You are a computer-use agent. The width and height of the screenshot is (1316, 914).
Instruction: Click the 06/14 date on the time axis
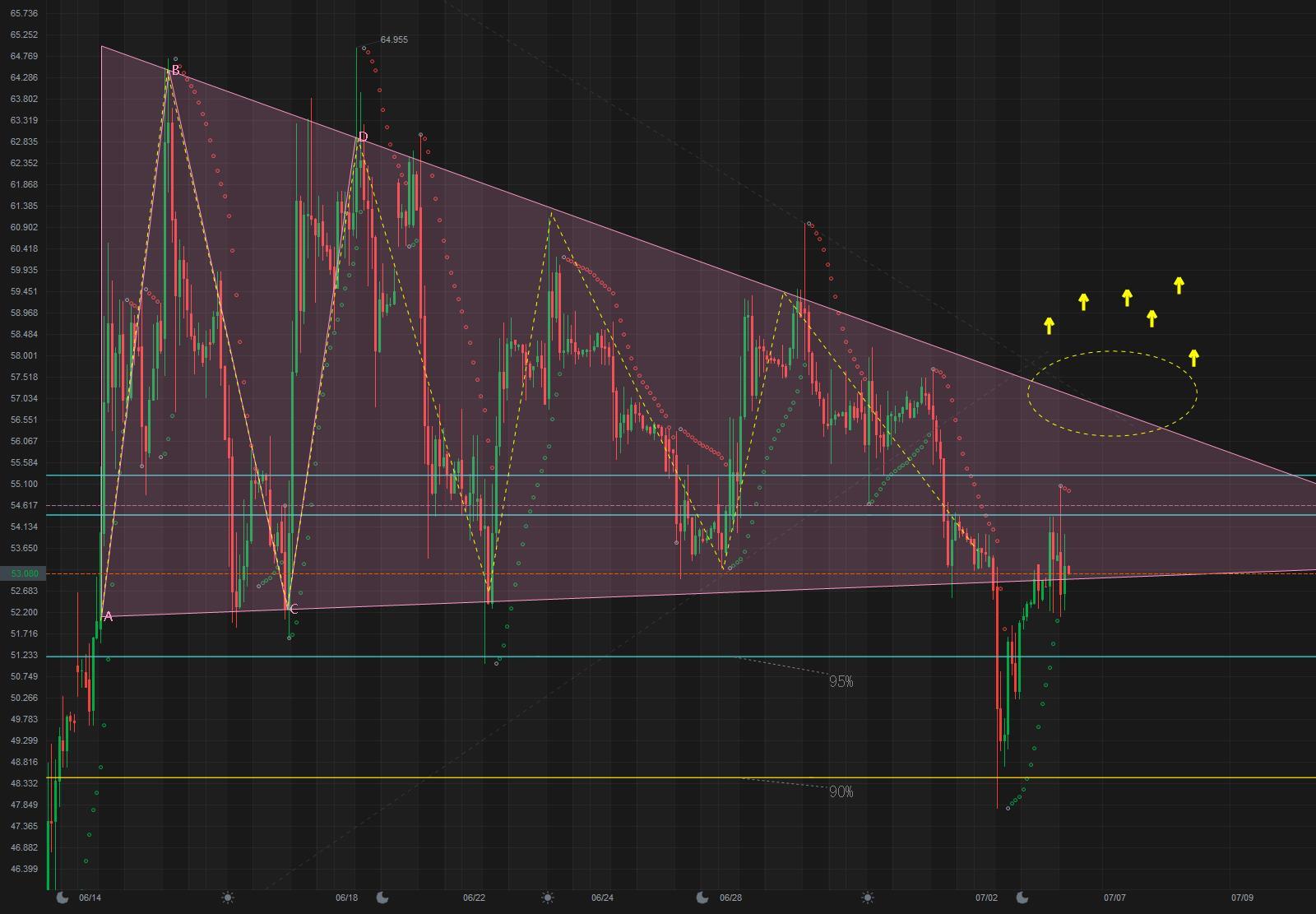click(x=90, y=898)
